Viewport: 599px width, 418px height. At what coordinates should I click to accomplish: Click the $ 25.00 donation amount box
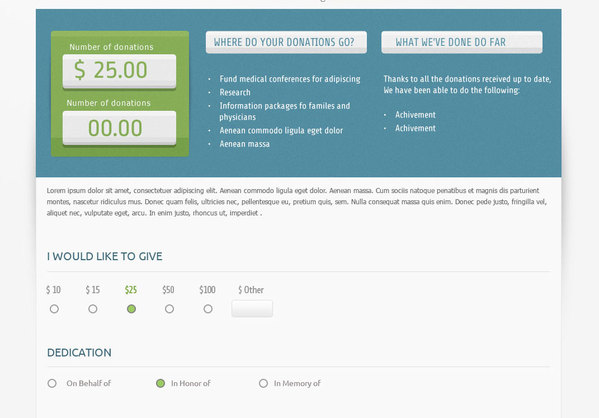pos(120,71)
